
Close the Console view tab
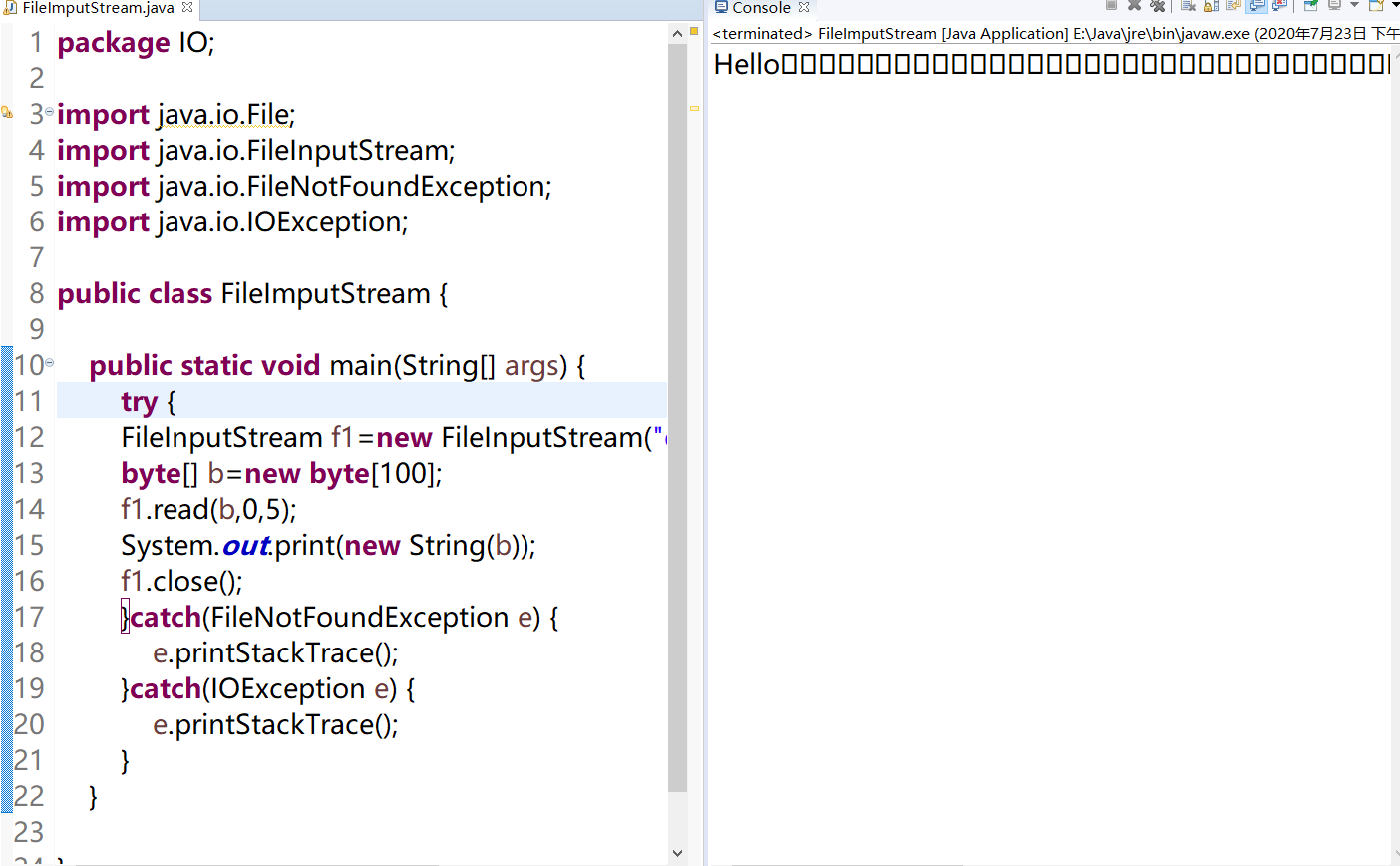click(804, 7)
